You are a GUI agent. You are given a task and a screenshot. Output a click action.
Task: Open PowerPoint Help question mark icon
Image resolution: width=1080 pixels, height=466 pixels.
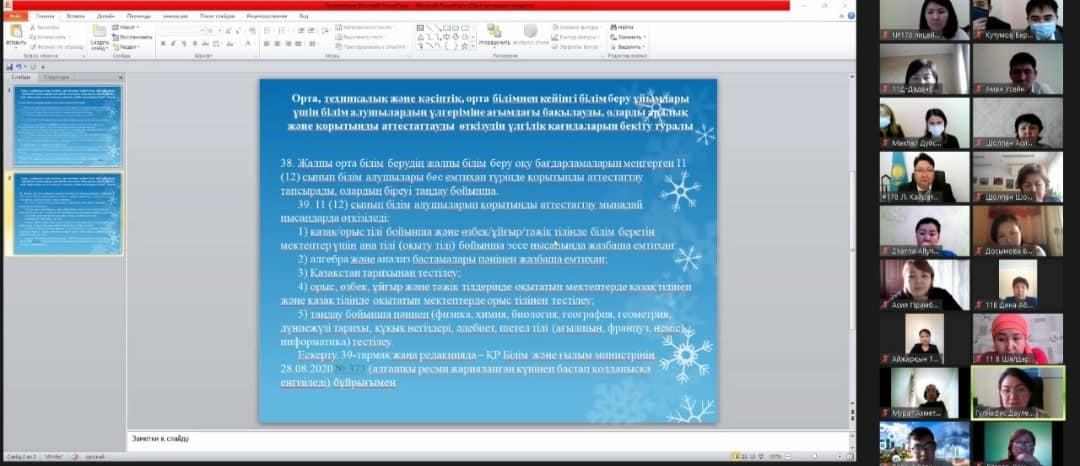tap(851, 17)
